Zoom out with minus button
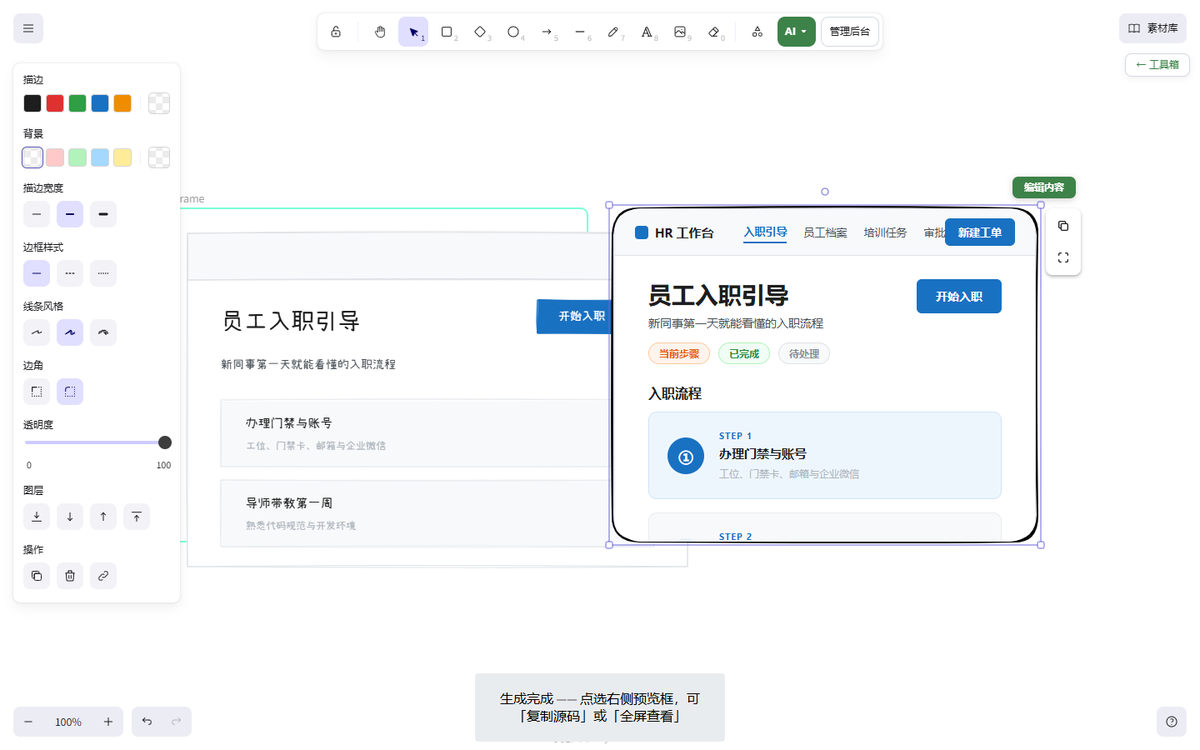Screen dimensions: 1200x750 28,722
